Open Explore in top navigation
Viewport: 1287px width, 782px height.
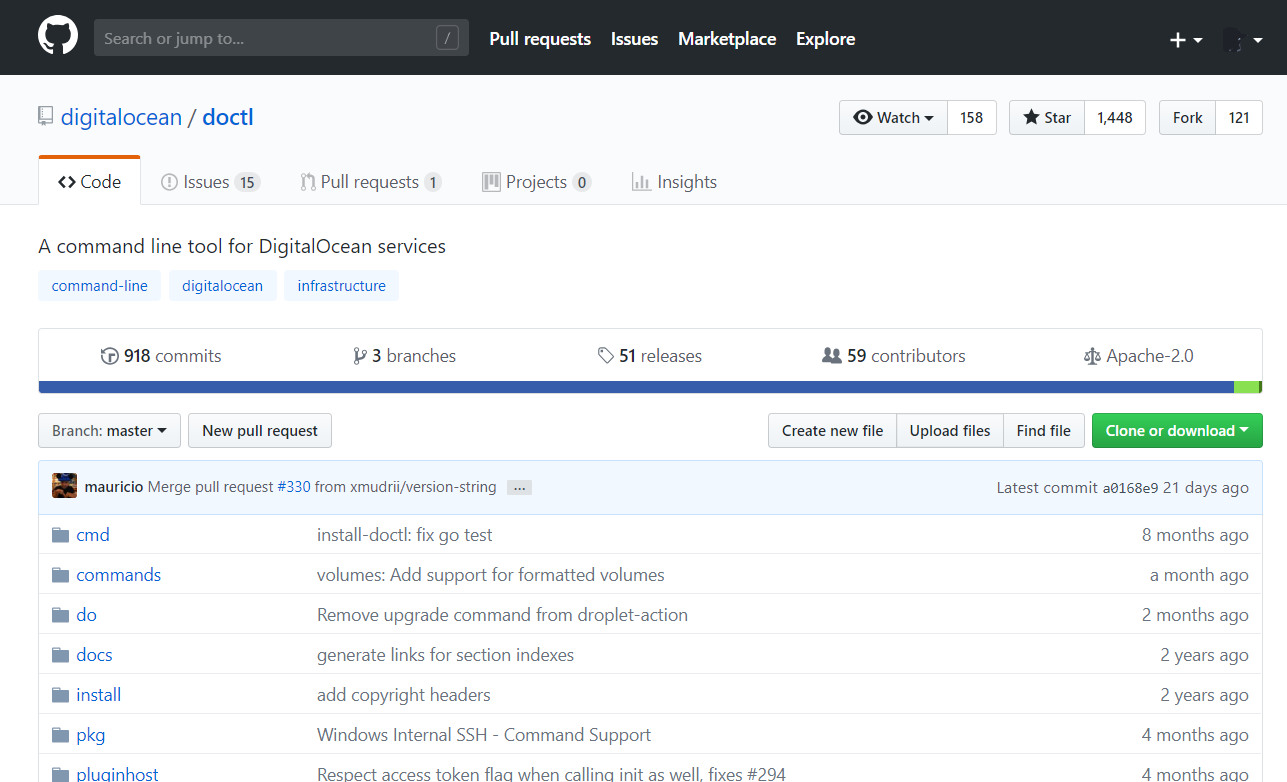tap(825, 39)
